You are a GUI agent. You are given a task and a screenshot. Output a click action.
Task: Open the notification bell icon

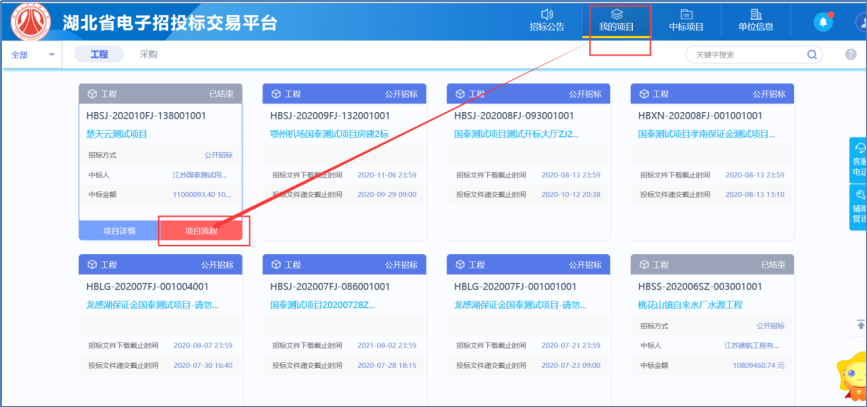[823, 21]
